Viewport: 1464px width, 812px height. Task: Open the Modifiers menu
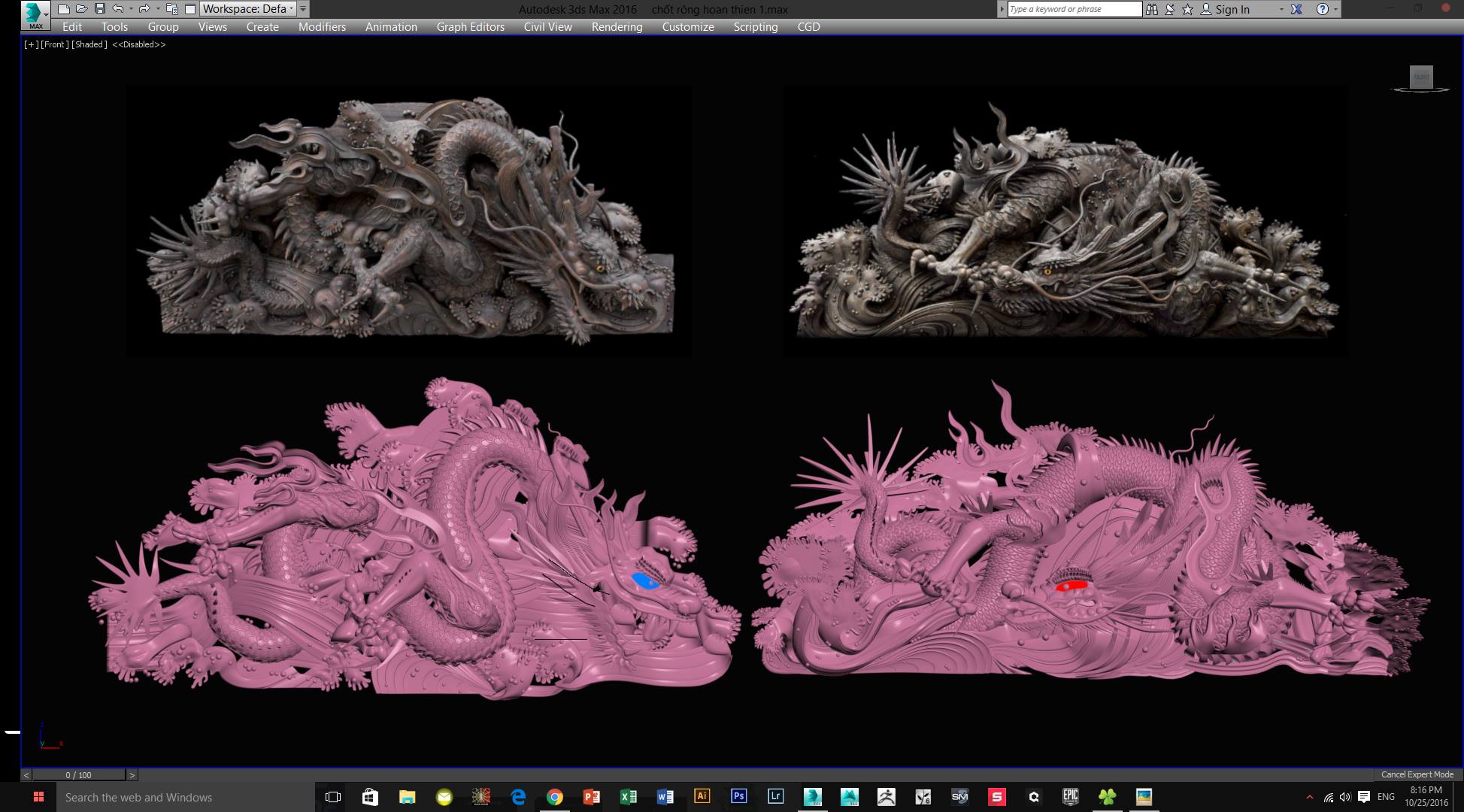point(322,26)
